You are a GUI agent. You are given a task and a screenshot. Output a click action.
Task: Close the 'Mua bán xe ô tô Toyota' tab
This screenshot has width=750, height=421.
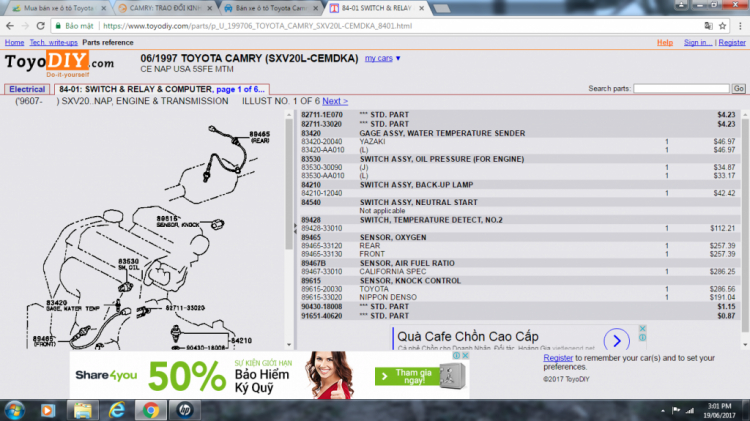point(103,8)
